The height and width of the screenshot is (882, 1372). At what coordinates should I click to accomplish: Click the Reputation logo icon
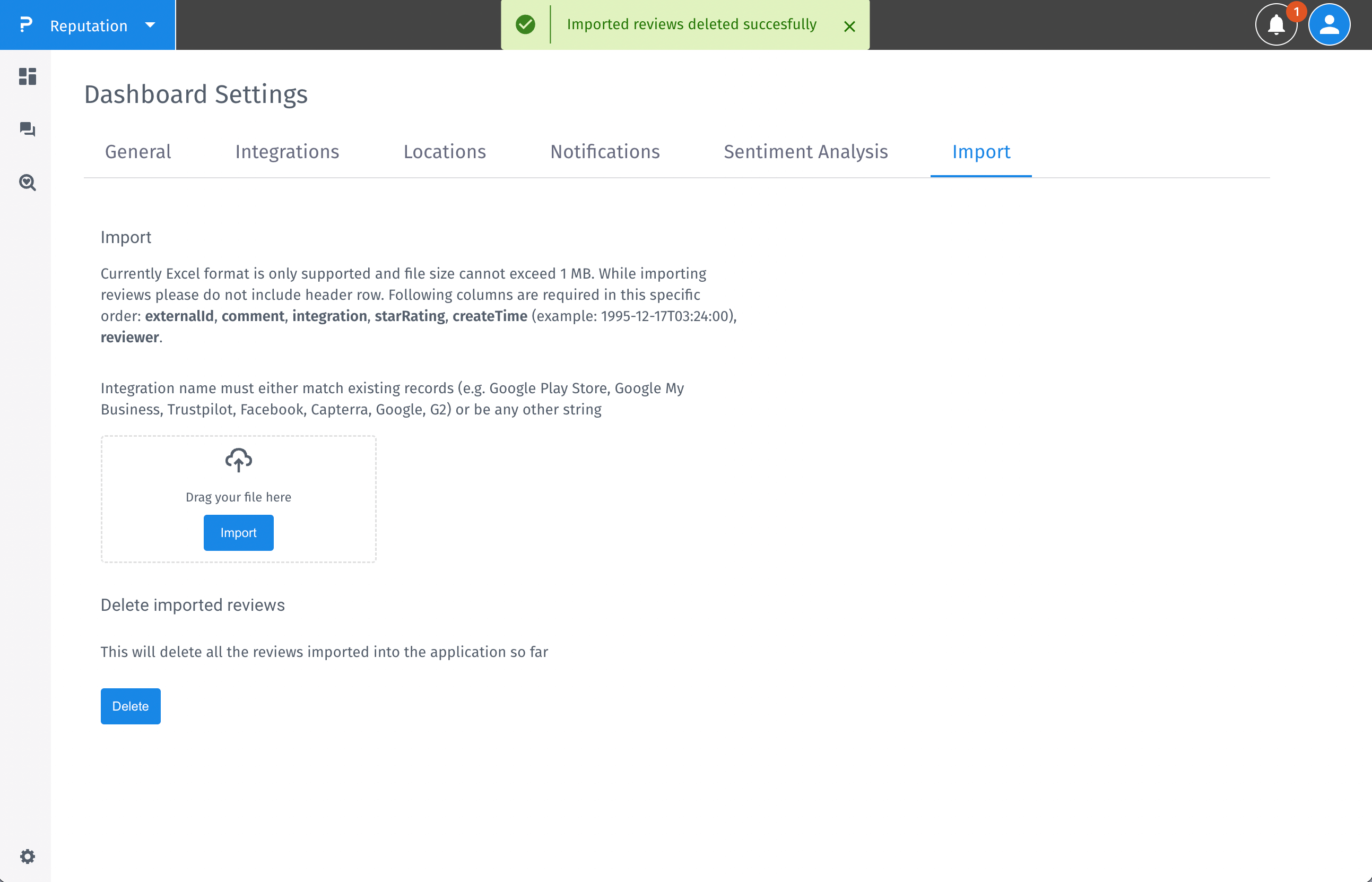pos(26,24)
